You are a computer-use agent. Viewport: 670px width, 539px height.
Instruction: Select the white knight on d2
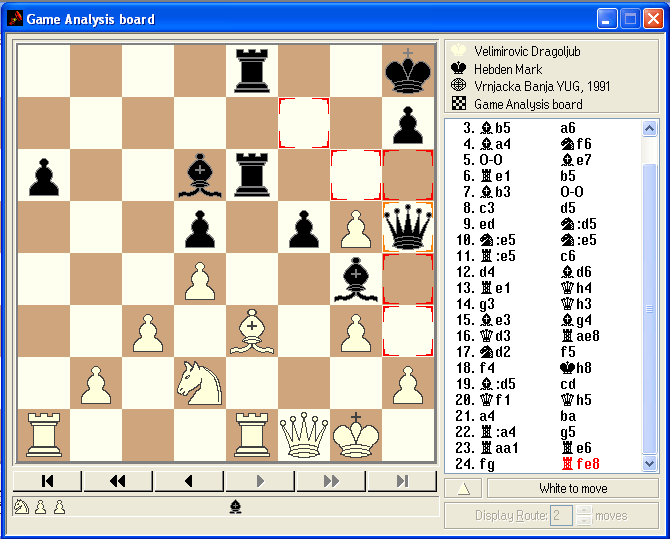200,382
